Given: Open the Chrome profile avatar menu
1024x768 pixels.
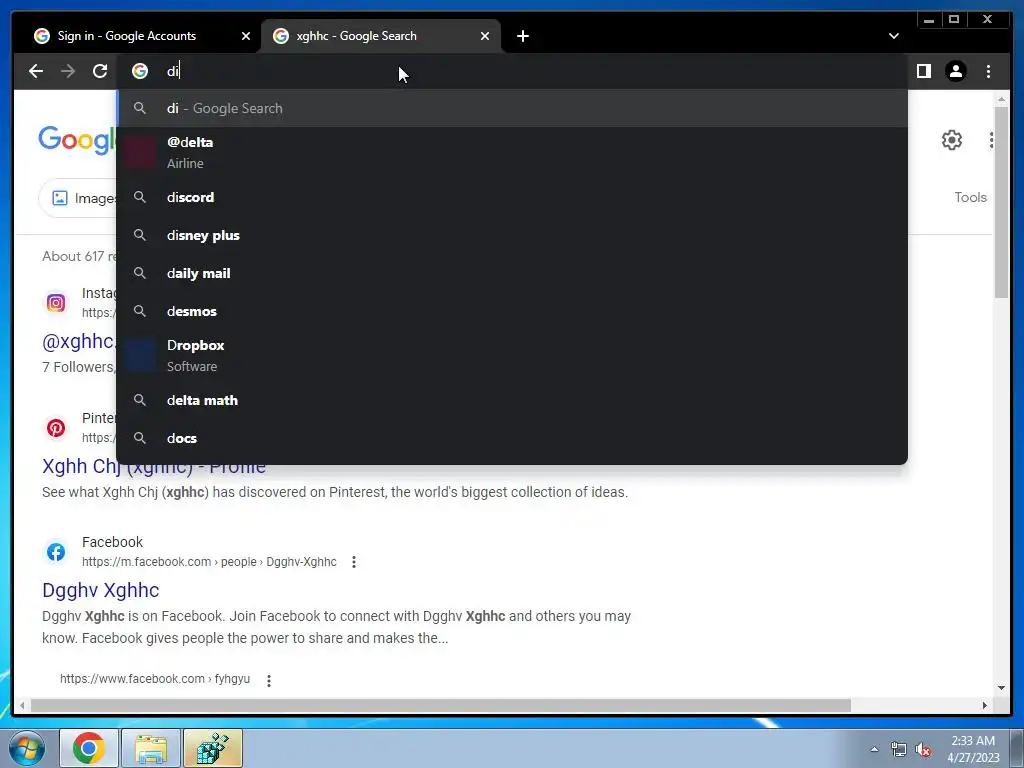Looking at the screenshot, I should tap(955, 71).
